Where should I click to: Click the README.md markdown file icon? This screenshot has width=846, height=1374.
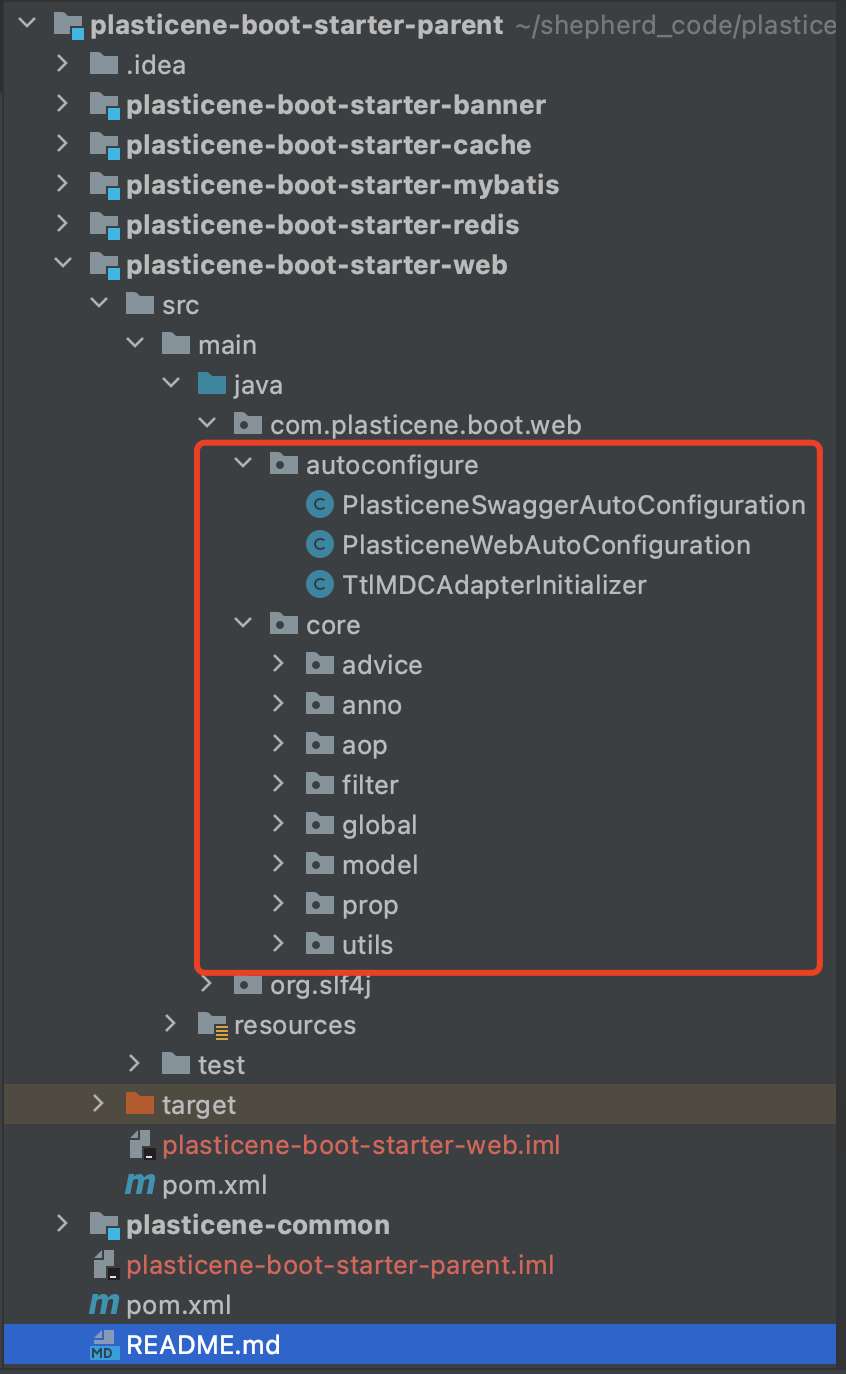click(x=104, y=1345)
